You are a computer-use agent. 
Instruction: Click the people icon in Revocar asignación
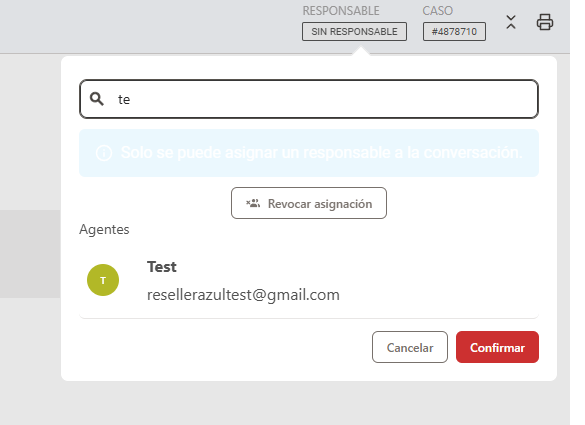point(253,203)
